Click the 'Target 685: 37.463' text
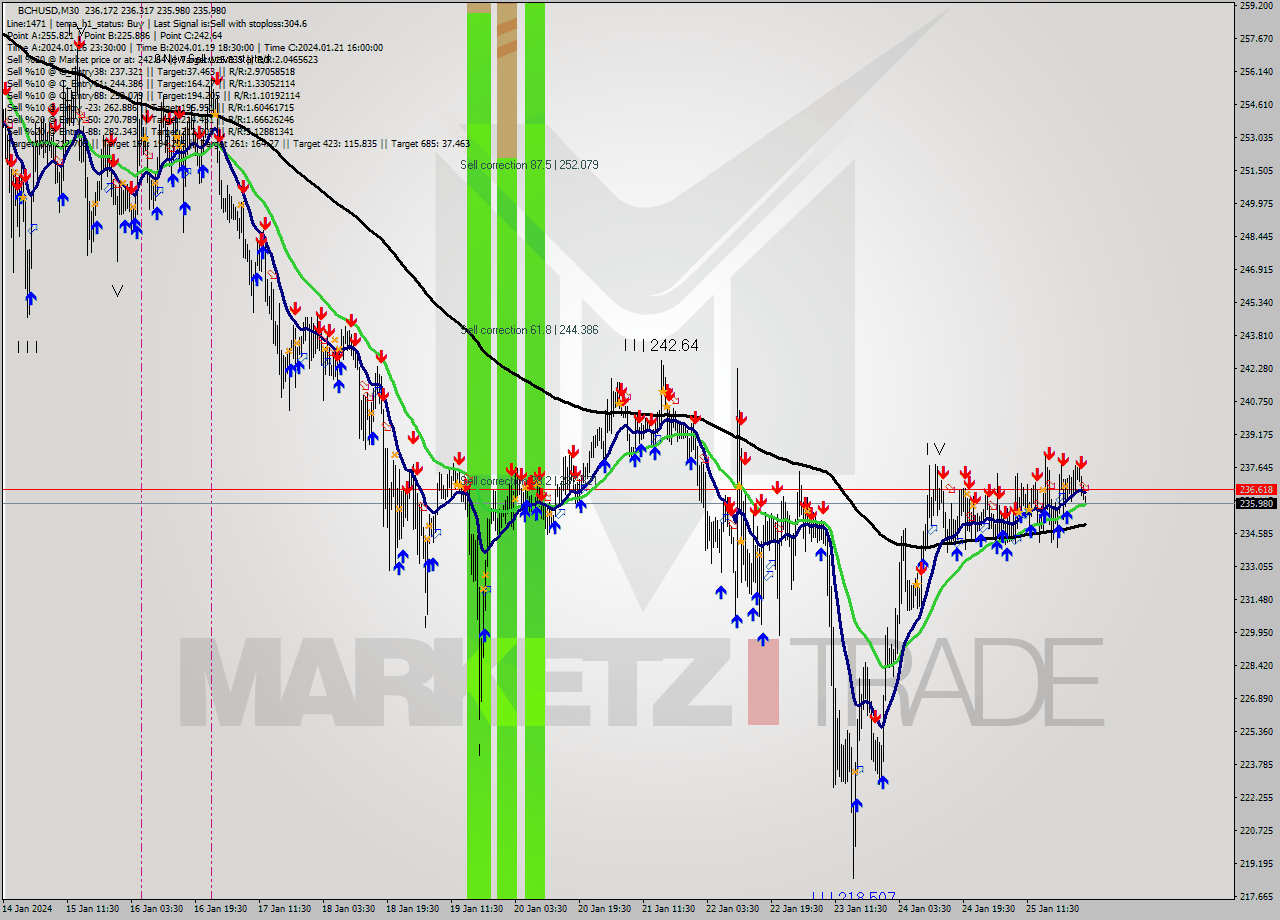1280x920 pixels. click(x=430, y=143)
